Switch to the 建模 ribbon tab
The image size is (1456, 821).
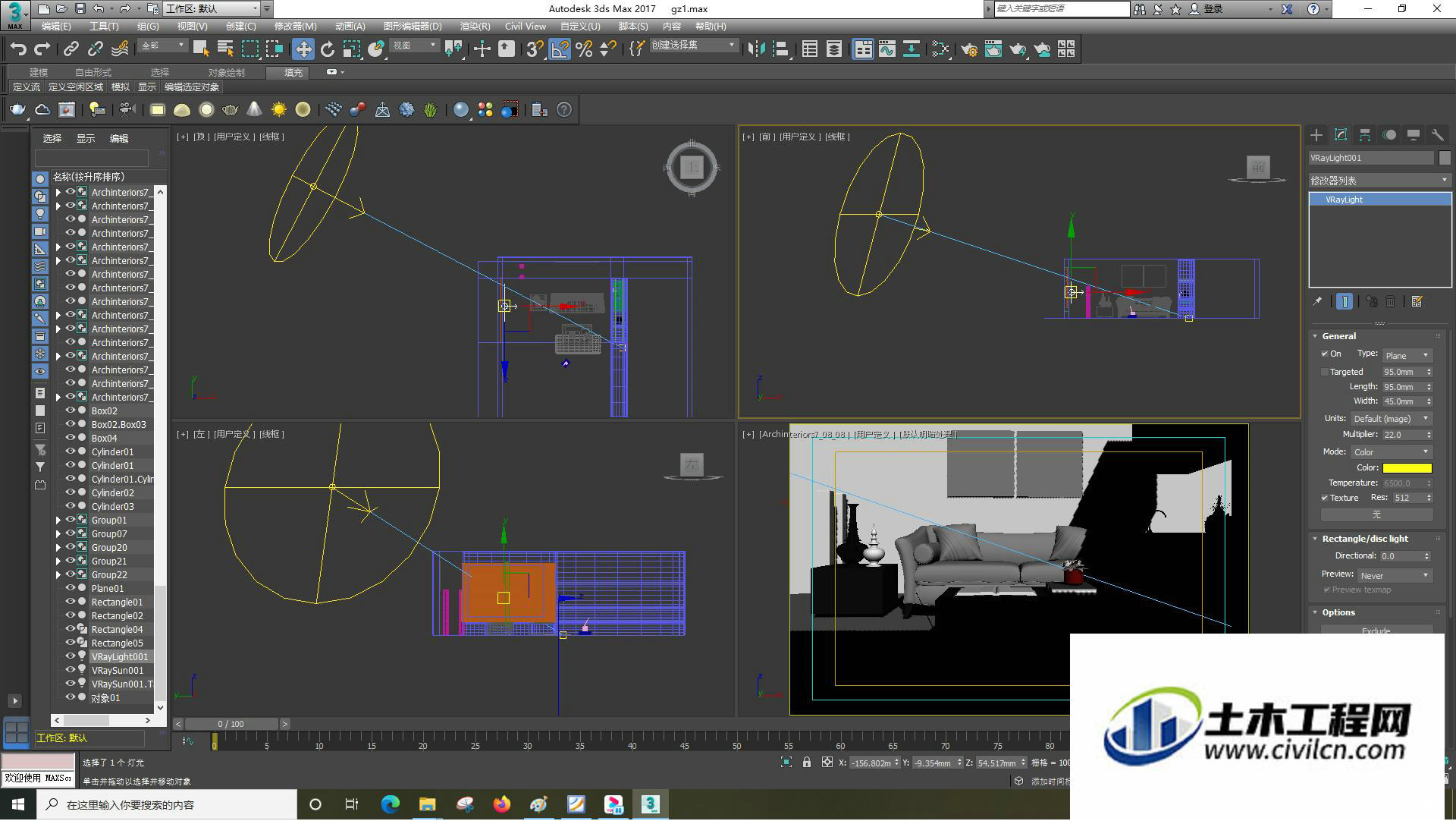39,73
